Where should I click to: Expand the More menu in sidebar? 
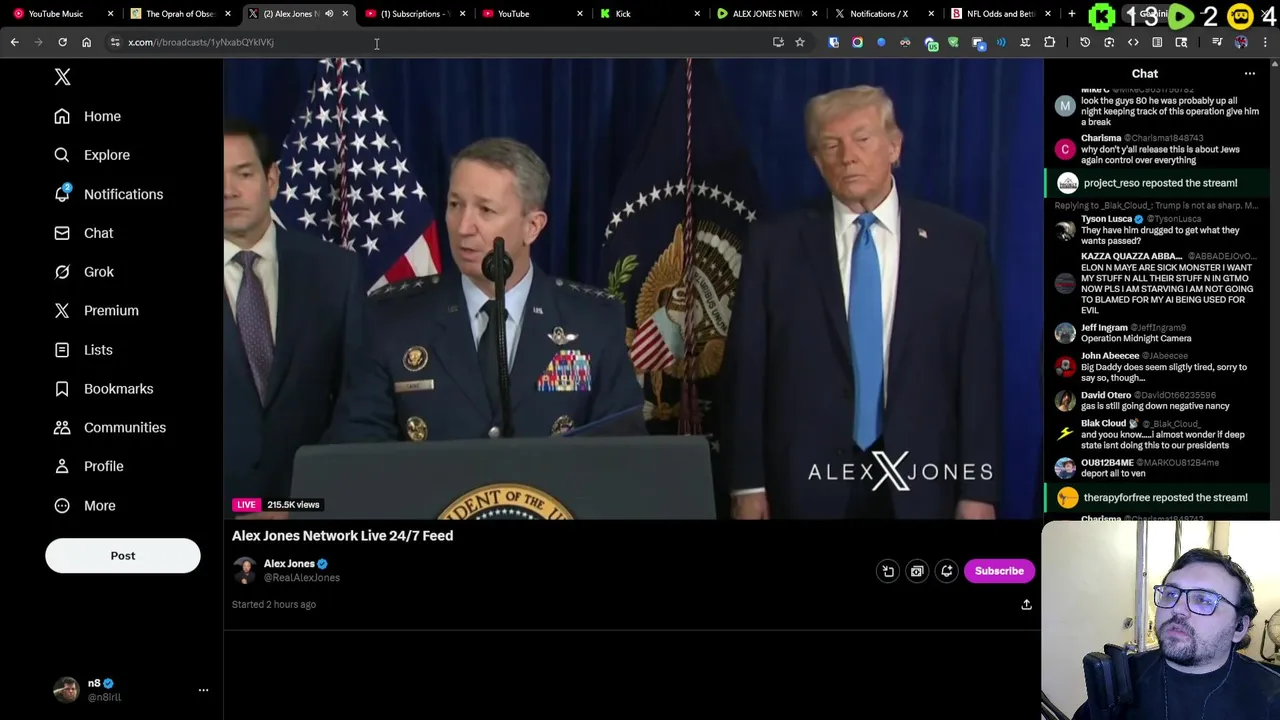click(x=86, y=506)
